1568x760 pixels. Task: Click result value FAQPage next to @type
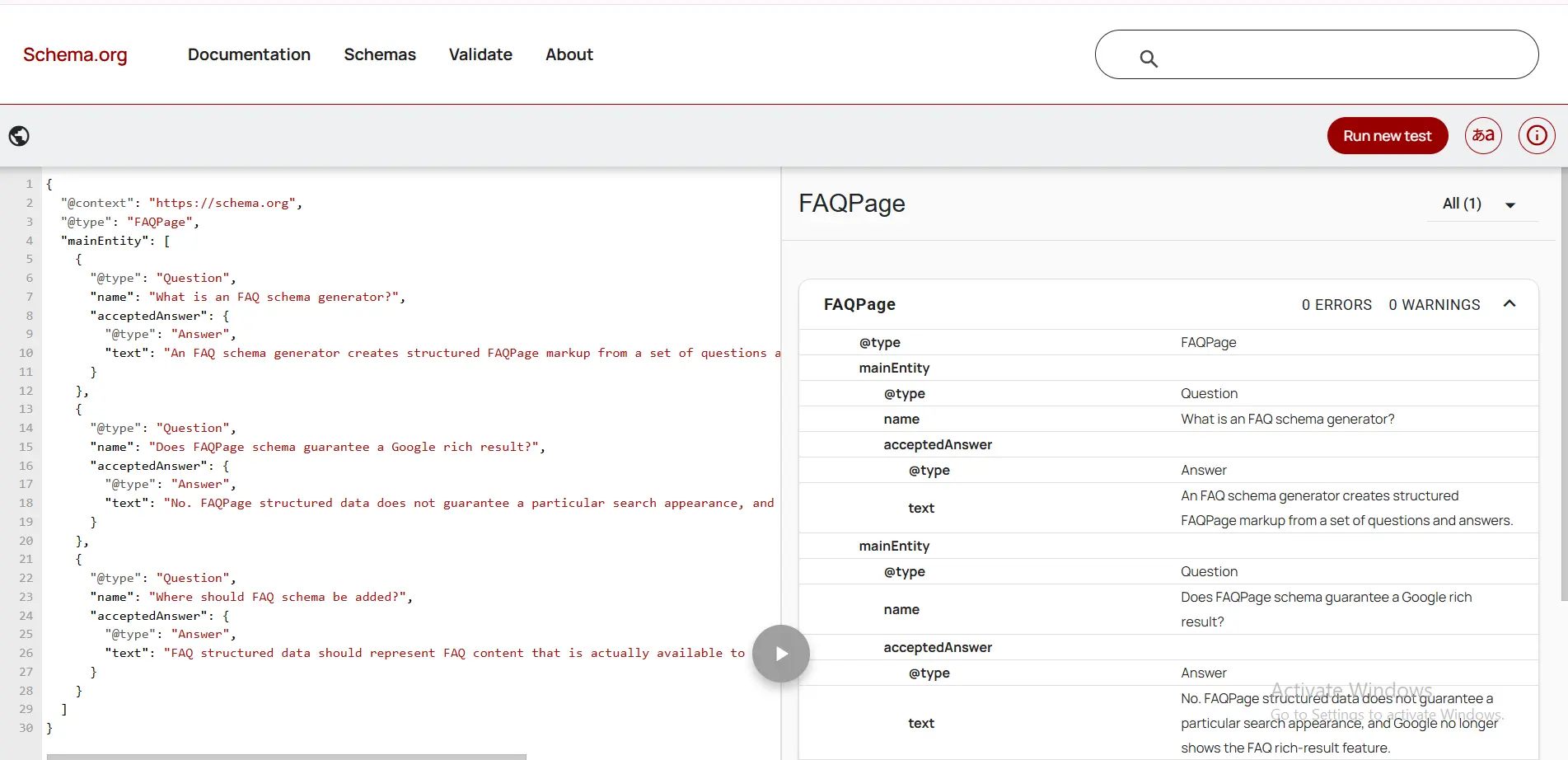[1208, 342]
